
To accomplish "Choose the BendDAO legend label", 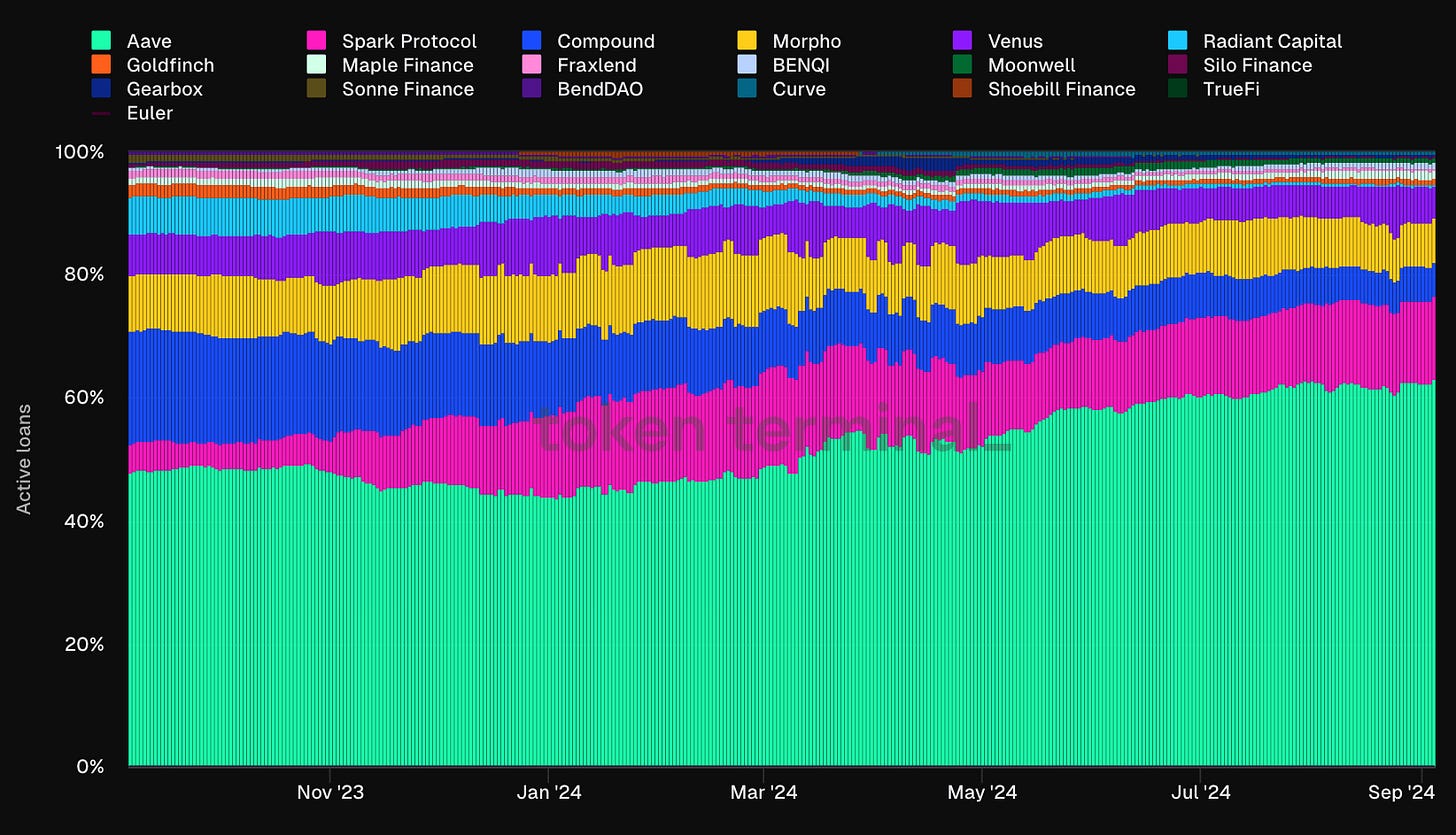I will (x=600, y=89).
